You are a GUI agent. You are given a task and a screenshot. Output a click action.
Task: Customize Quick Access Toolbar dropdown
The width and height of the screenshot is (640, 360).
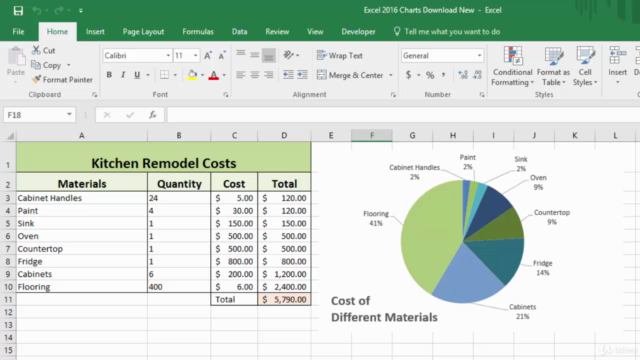click(x=81, y=11)
